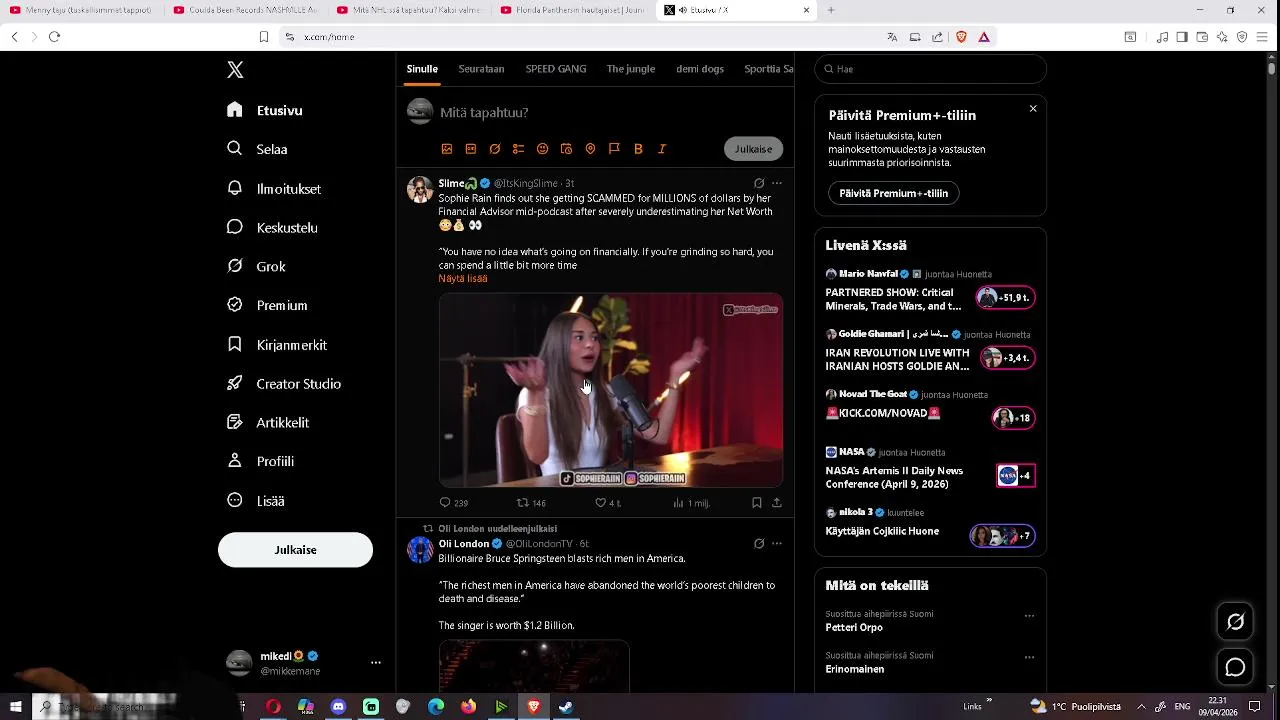Viewport: 1280px width, 720px height.
Task: Share the Slime post
Action: [777, 503]
